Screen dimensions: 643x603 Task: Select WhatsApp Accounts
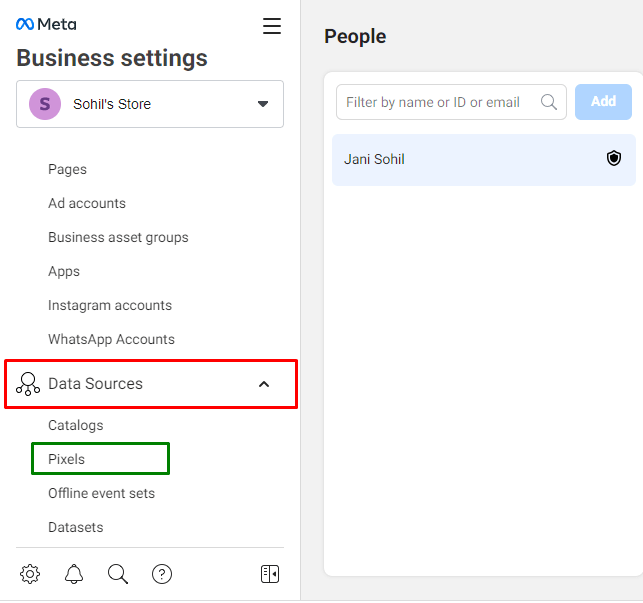(x=111, y=340)
